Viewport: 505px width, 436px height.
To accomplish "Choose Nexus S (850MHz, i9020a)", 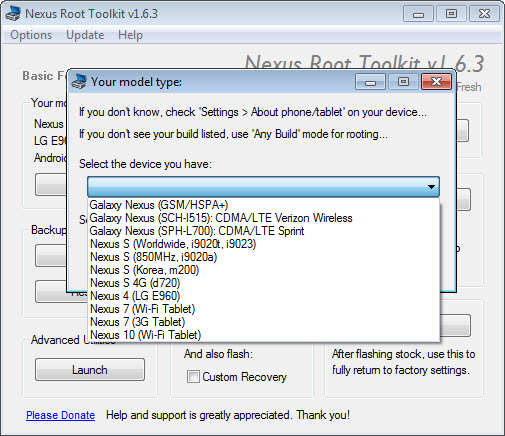I will tap(263, 257).
